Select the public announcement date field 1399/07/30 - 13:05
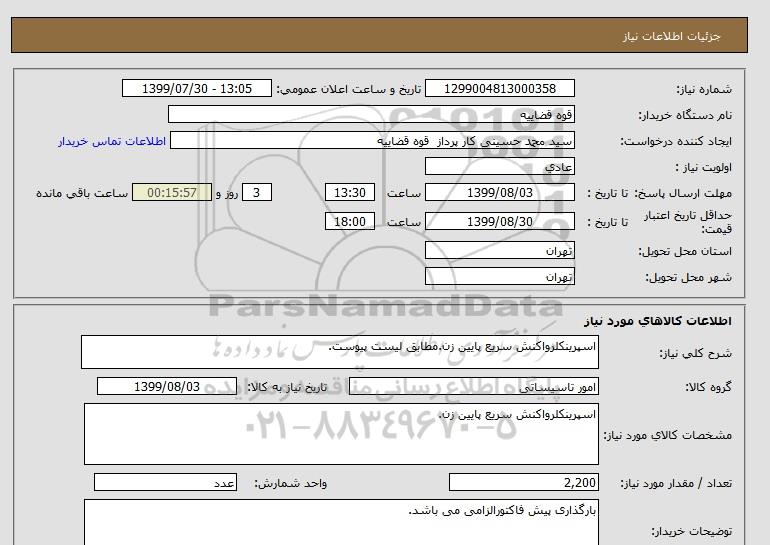 click(x=196, y=88)
